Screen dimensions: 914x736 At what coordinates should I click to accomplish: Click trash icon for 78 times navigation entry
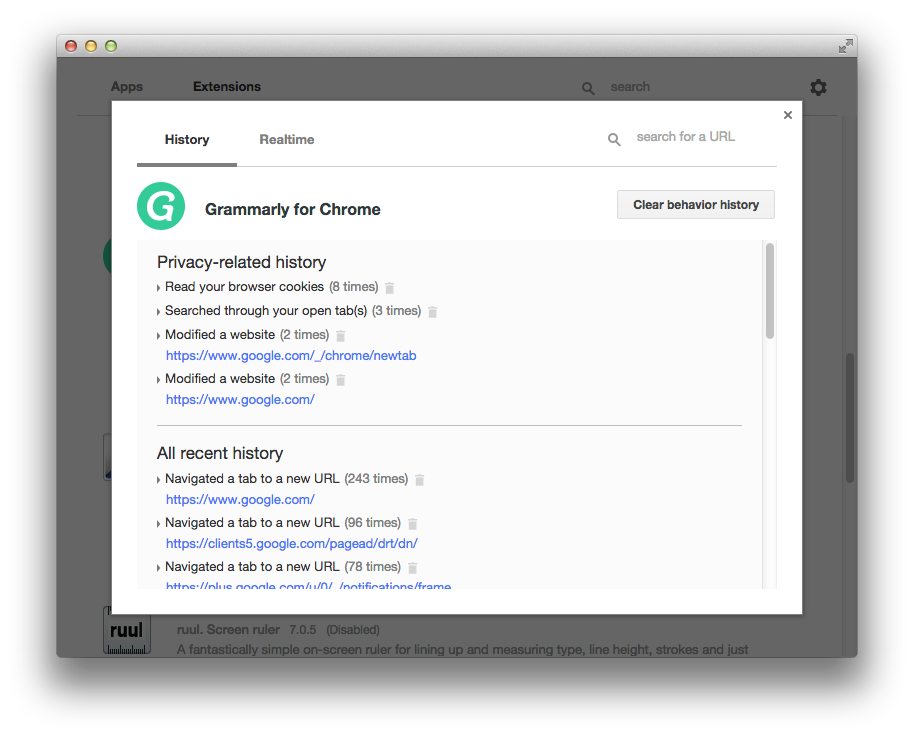coord(412,568)
